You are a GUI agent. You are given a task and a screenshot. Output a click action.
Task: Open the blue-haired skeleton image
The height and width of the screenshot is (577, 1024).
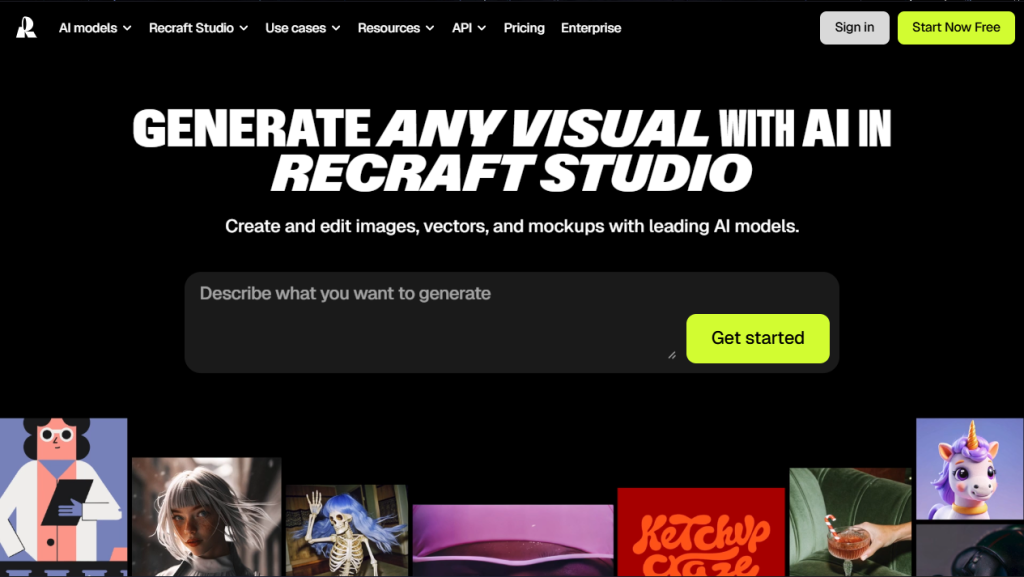[347, 531]
